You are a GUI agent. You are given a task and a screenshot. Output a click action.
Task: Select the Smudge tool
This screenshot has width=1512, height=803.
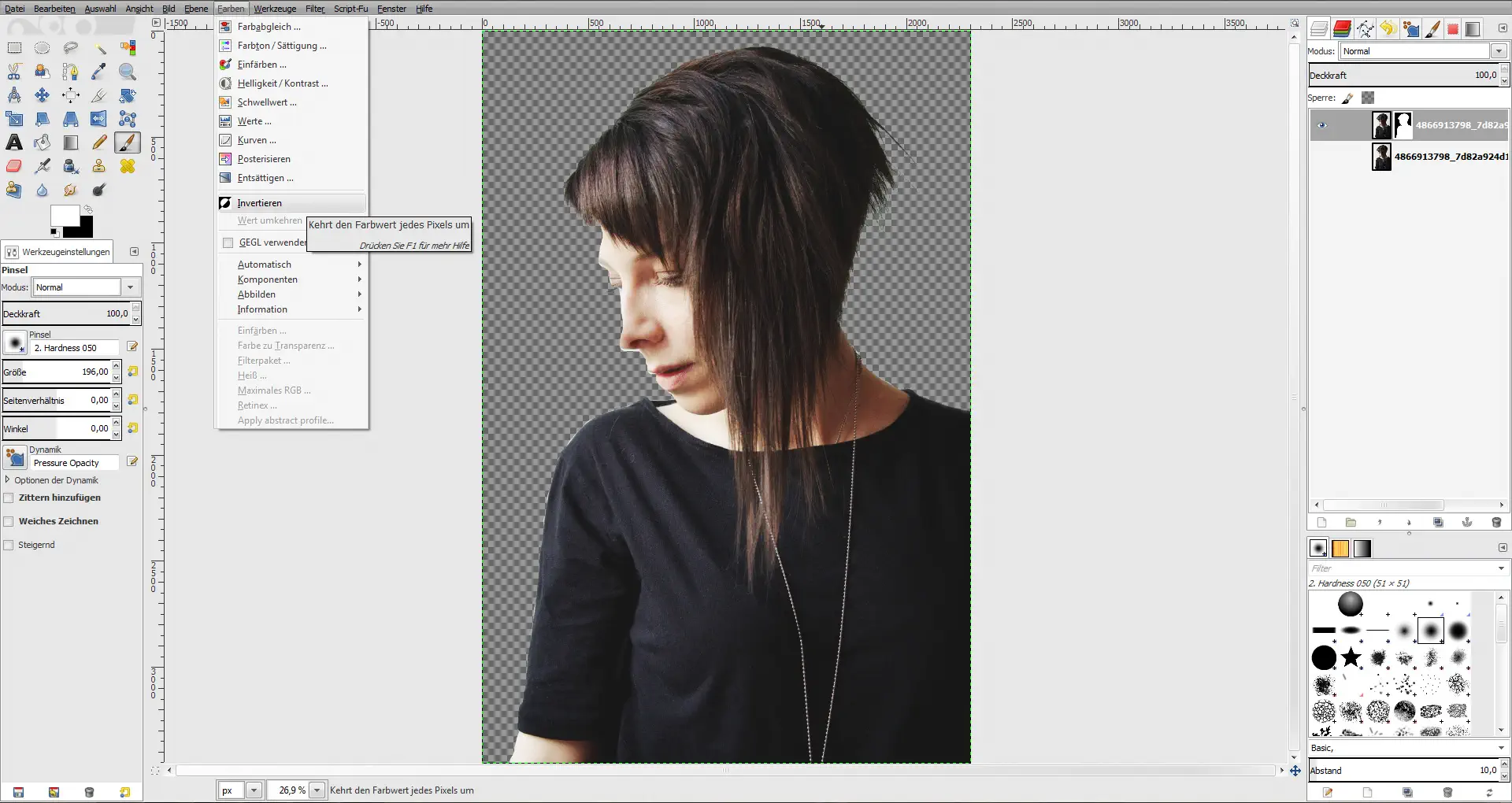pyautogui.click(x=71, y=190)
